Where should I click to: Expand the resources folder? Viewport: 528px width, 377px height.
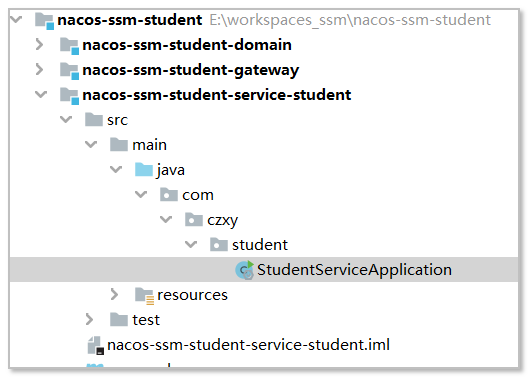(114, 294)
